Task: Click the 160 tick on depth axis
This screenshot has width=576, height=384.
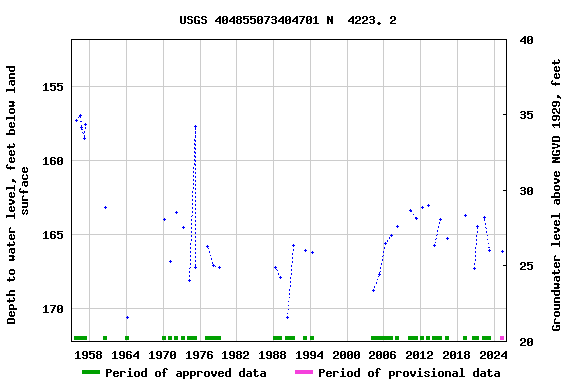Action: click(x=53, y=161)
